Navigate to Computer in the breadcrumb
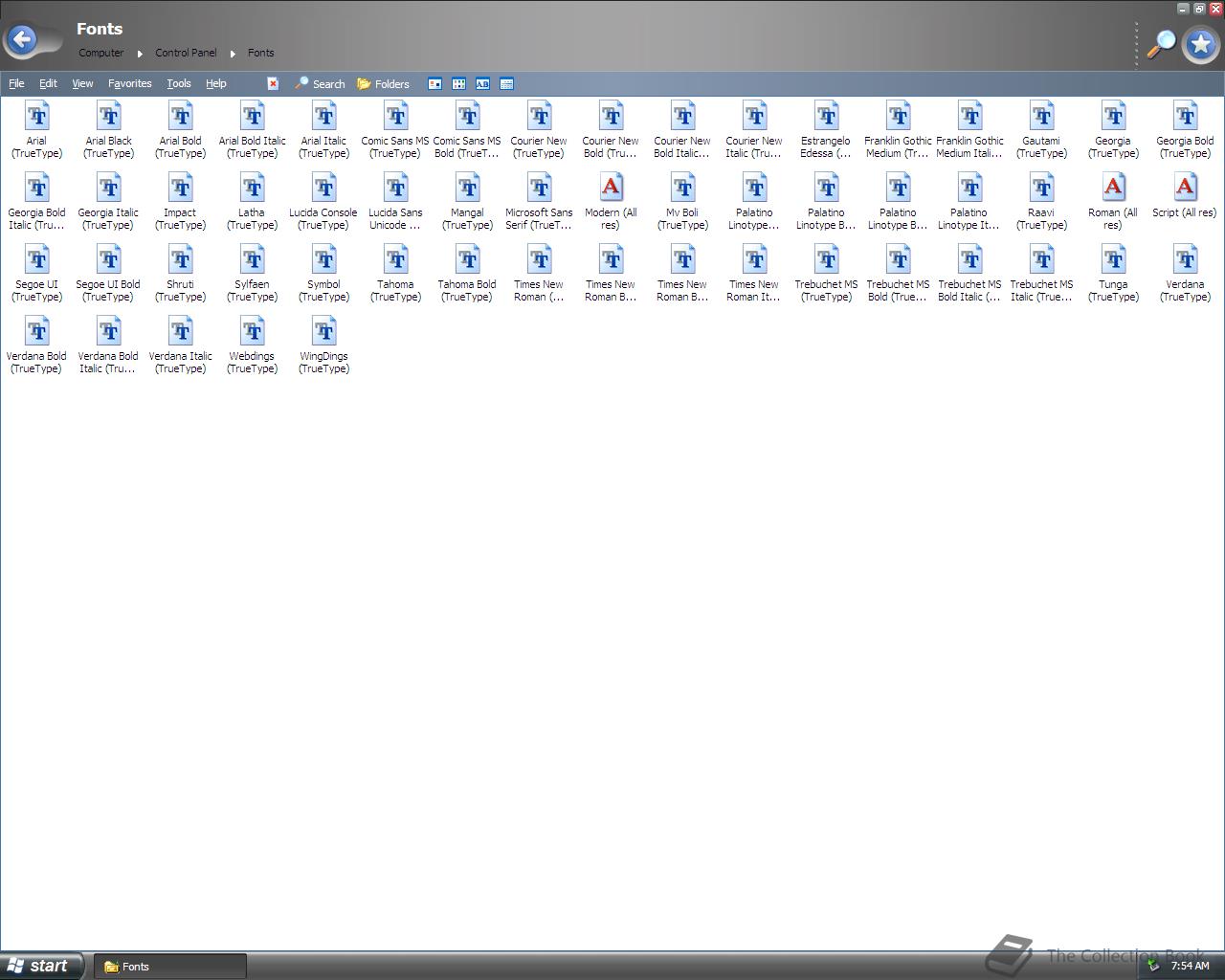 click(100, 53)
